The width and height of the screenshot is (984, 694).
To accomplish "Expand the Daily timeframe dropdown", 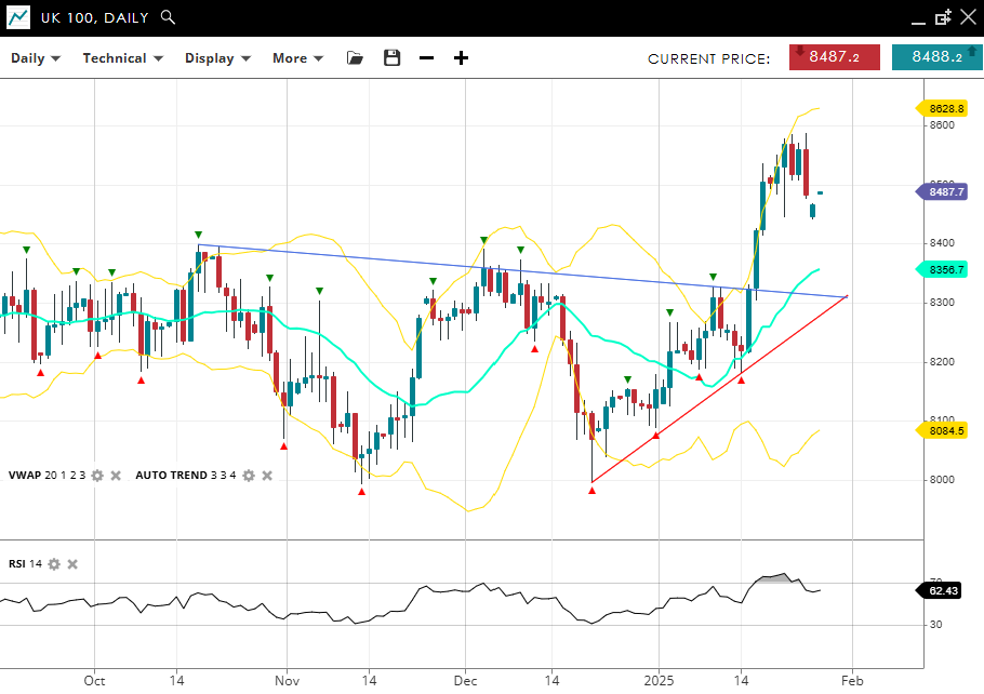I will point(36,58).
